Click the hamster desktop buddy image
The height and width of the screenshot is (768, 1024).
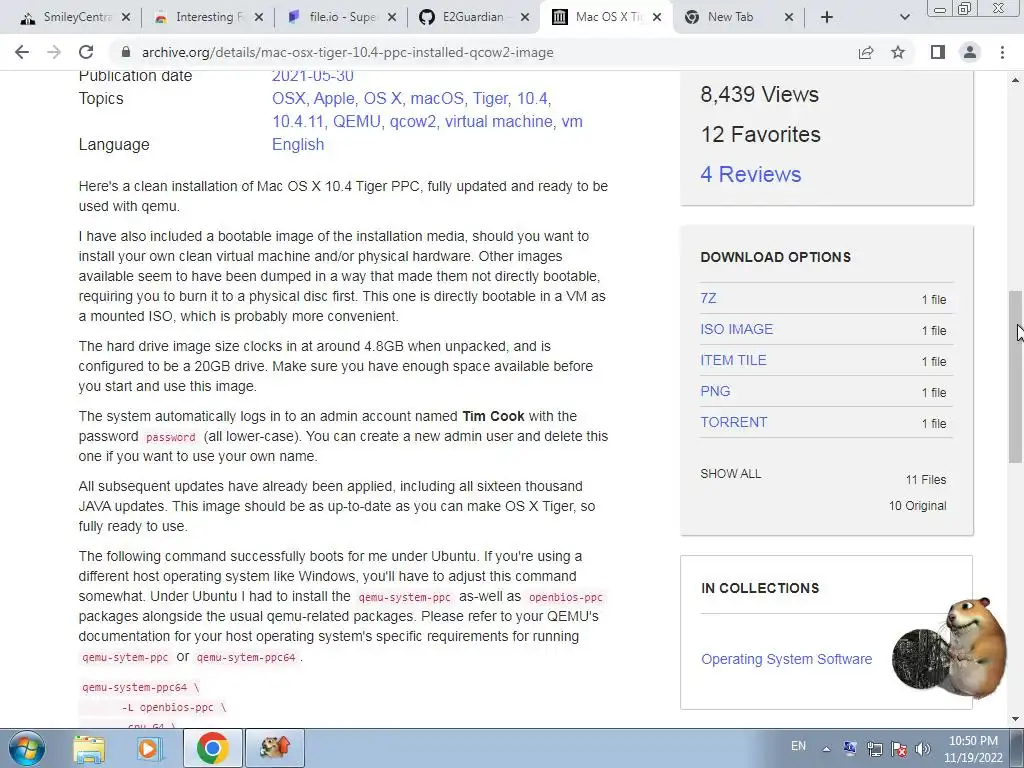click(x=950, y=648)
